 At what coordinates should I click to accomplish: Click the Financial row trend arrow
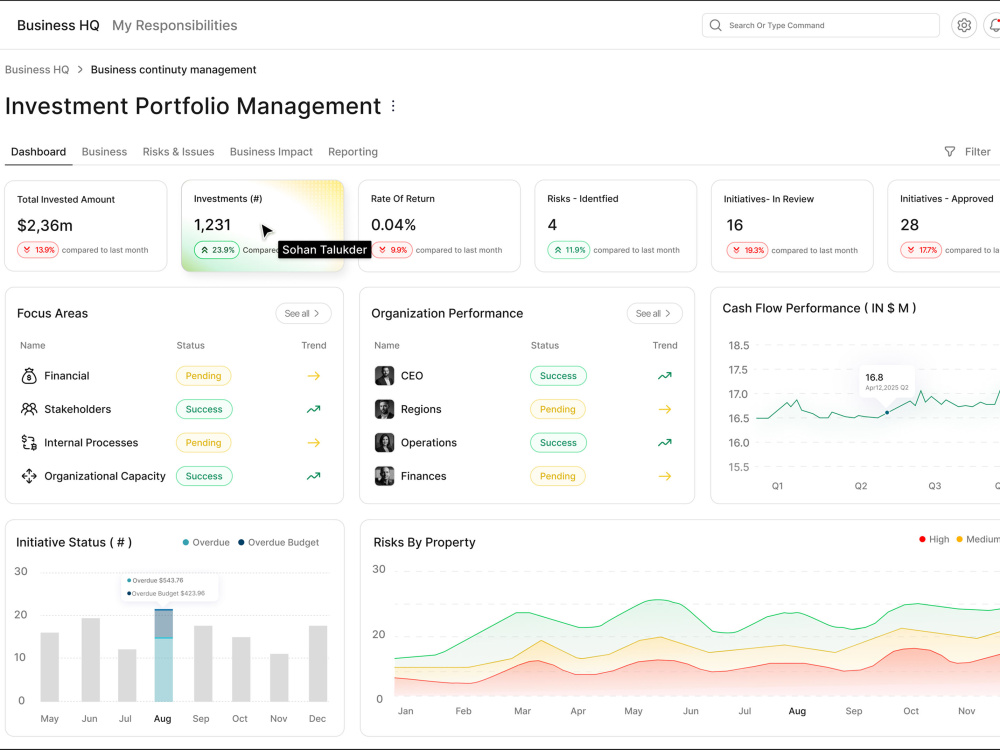[313, 376]
